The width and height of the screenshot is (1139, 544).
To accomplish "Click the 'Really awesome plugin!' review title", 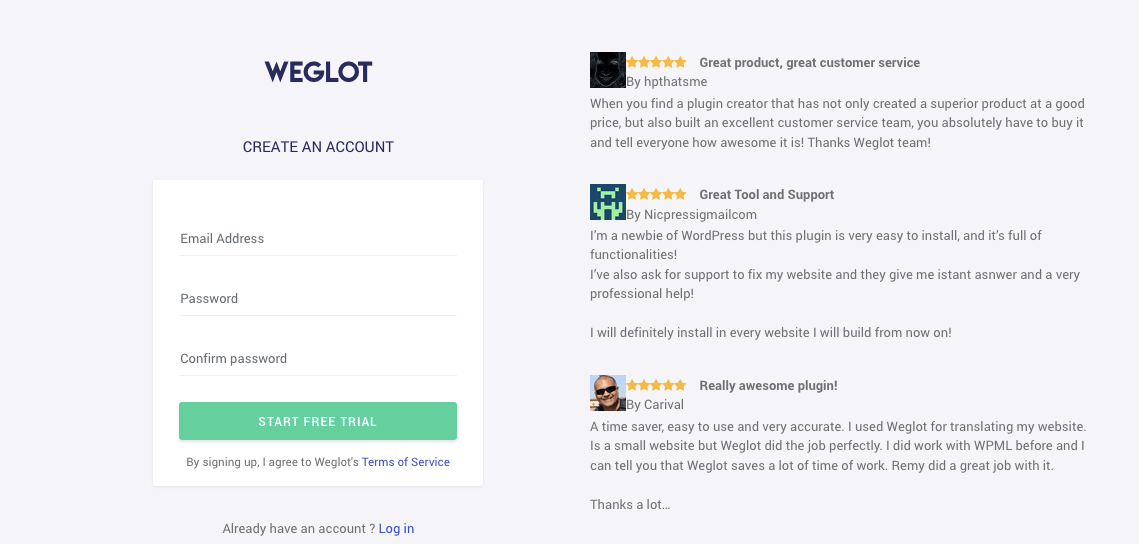I will 768,386.
